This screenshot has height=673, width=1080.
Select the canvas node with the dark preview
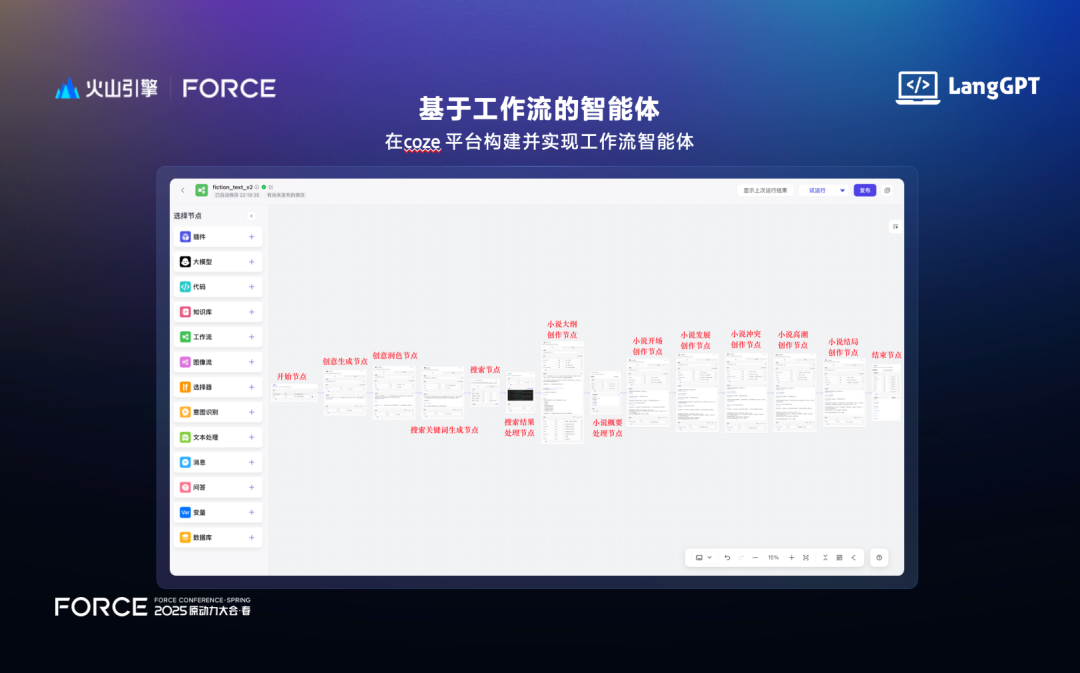click(x=520, y=393)
